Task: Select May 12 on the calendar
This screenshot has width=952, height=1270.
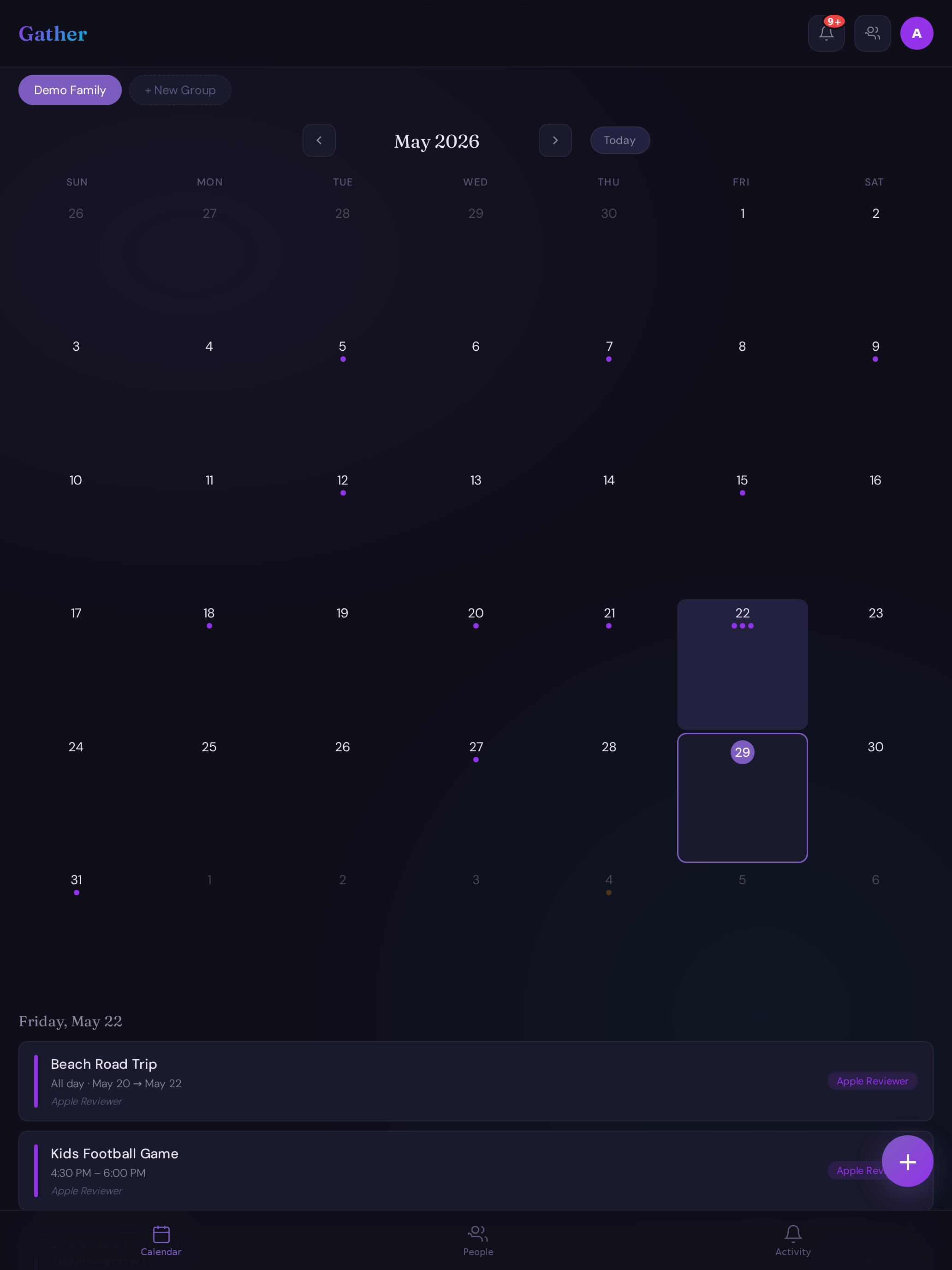Action: tap(343, 532)
